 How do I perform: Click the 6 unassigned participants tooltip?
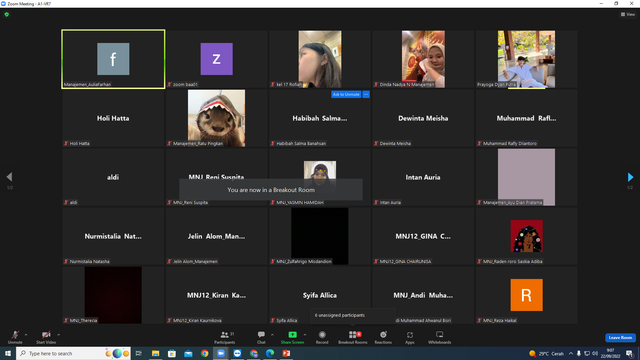click(x=353, y=315)
